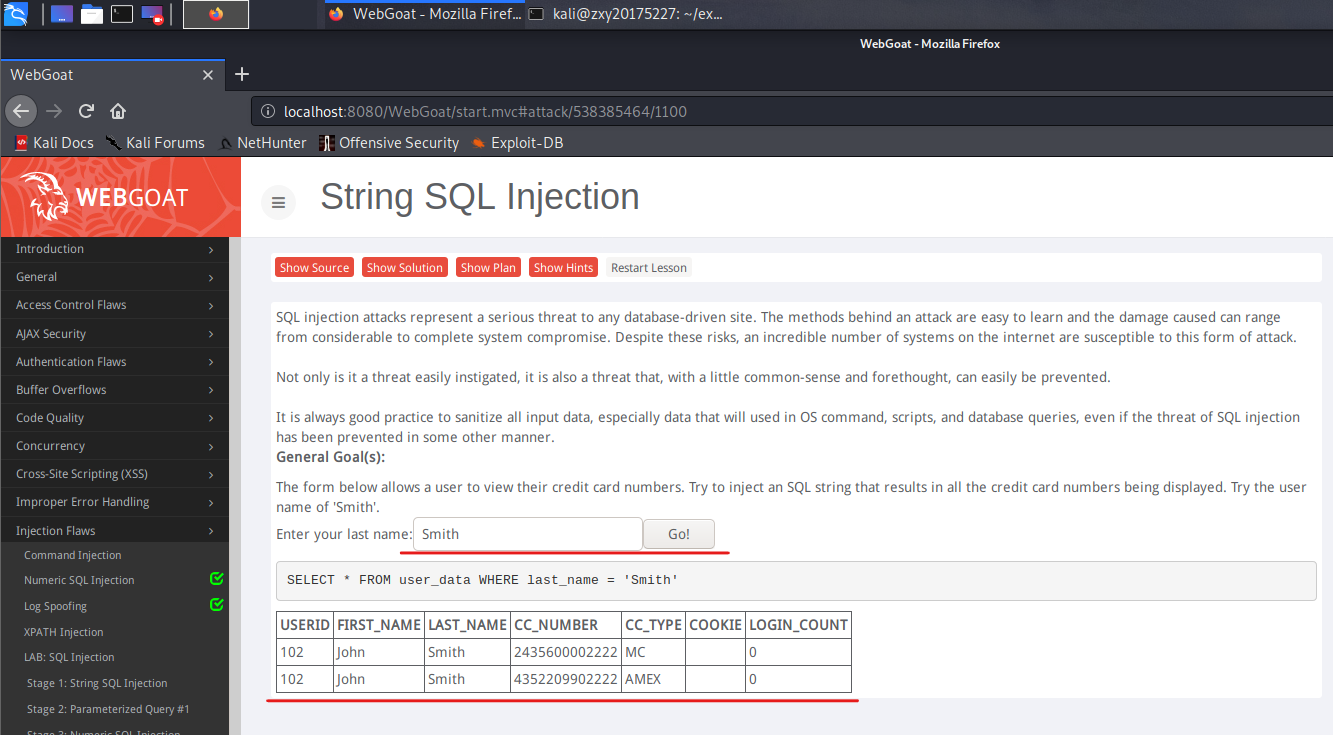Open Command Injection lesson
Screen dimensions: 1333x735
(x=73, y=555)
